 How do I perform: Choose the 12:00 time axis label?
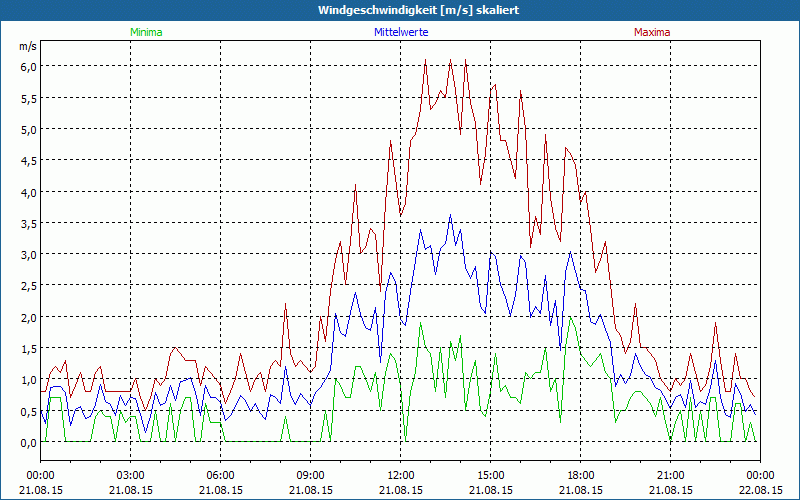click(401, 475)
